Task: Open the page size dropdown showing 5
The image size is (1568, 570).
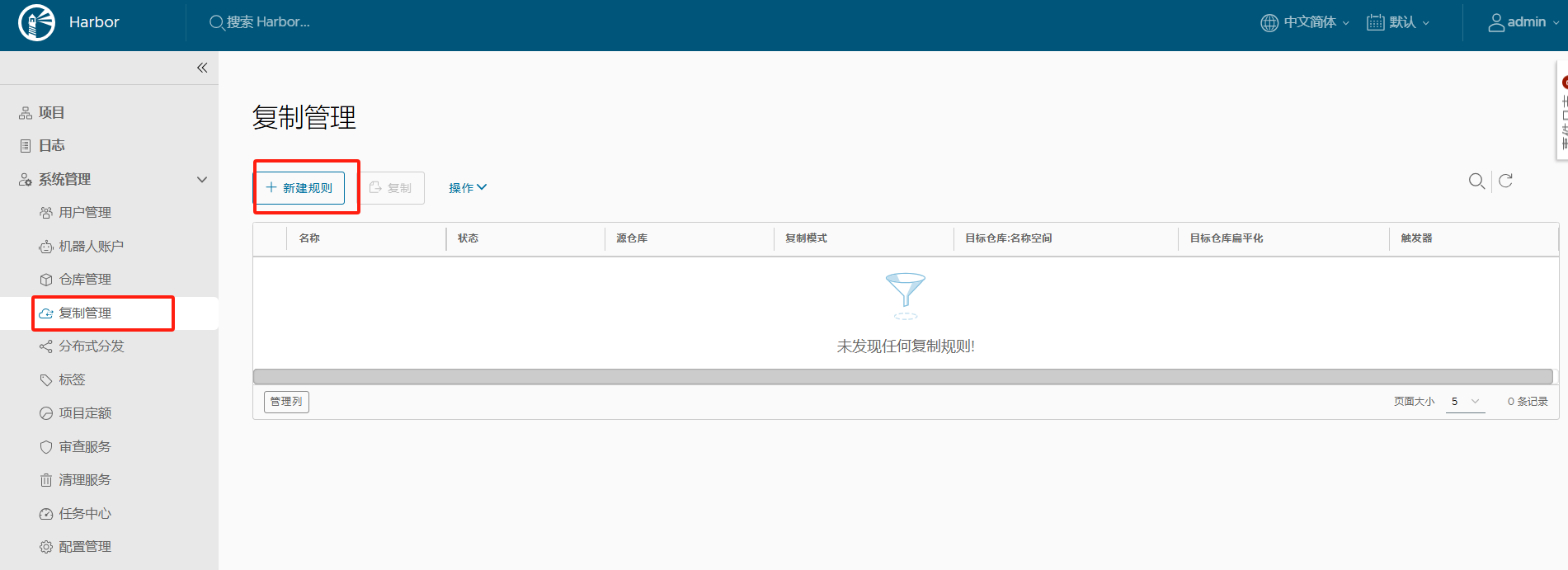Action: [1466, 402]
